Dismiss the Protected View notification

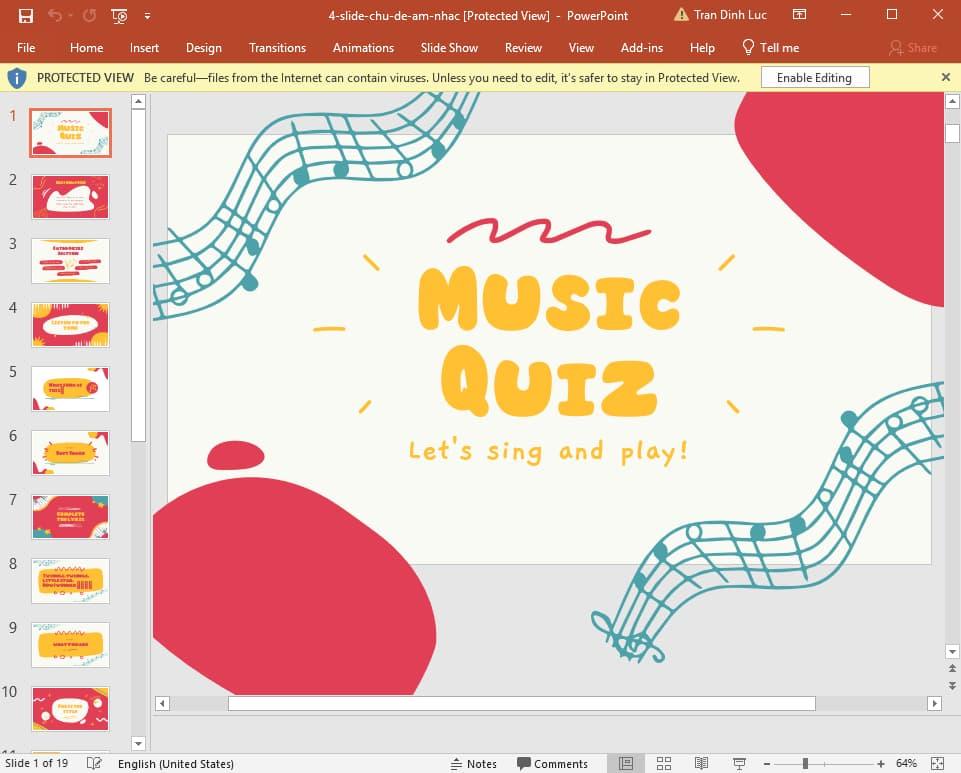(945, 77)
